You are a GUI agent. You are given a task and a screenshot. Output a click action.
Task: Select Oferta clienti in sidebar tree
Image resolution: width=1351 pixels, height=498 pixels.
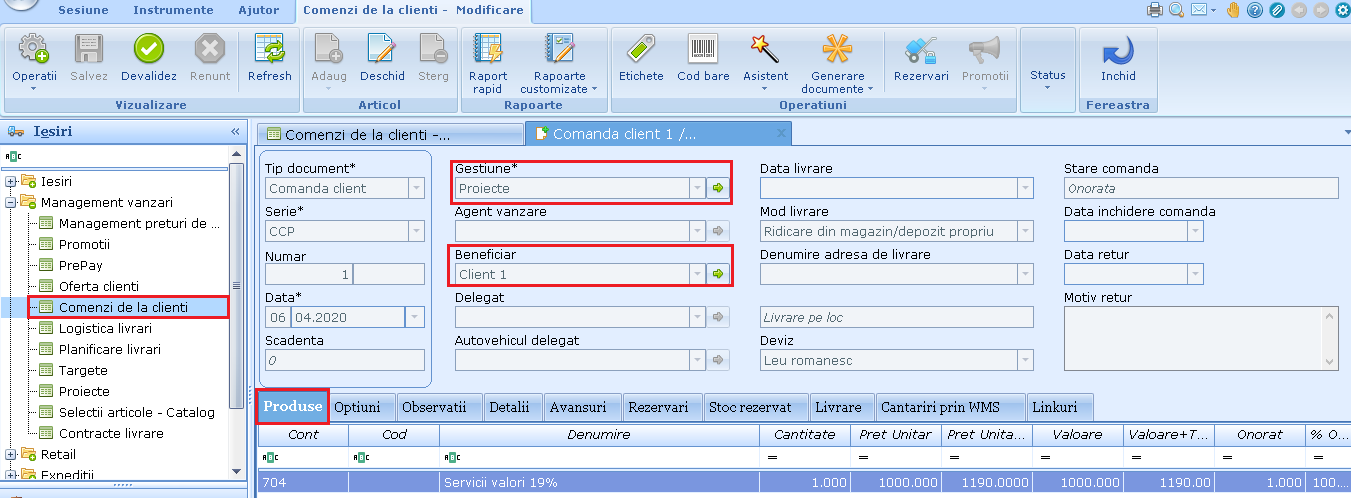click(x=98, y=287)
